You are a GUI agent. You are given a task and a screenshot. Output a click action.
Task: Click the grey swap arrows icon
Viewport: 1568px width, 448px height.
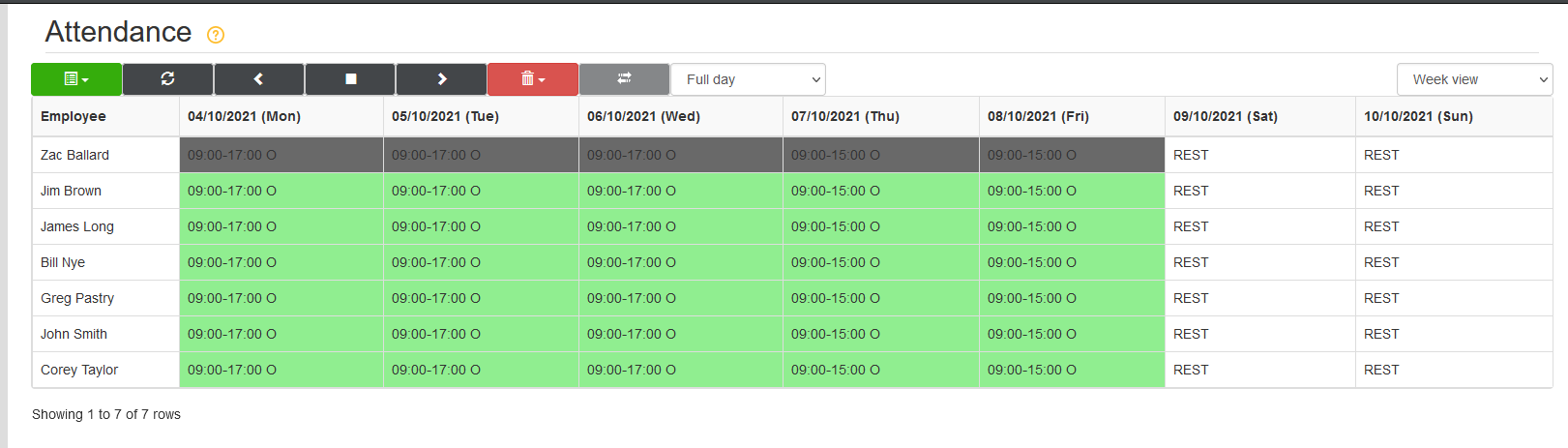[x=624, y=79]
